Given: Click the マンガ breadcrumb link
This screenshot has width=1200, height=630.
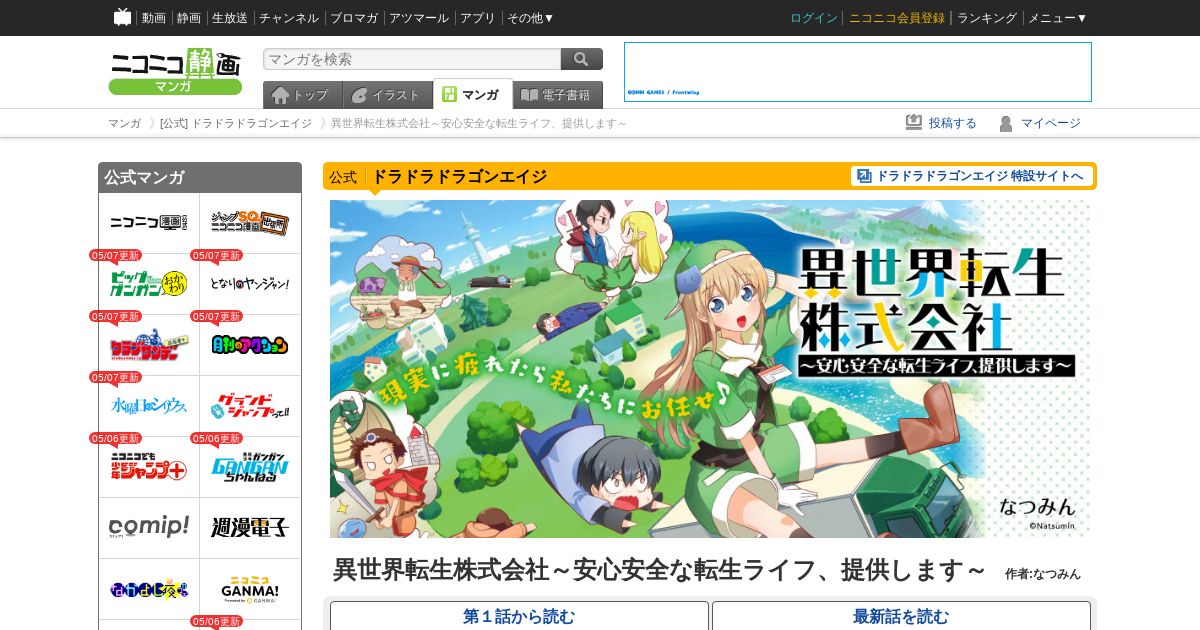Looking at the screenshot, I should tap(125, 123).
